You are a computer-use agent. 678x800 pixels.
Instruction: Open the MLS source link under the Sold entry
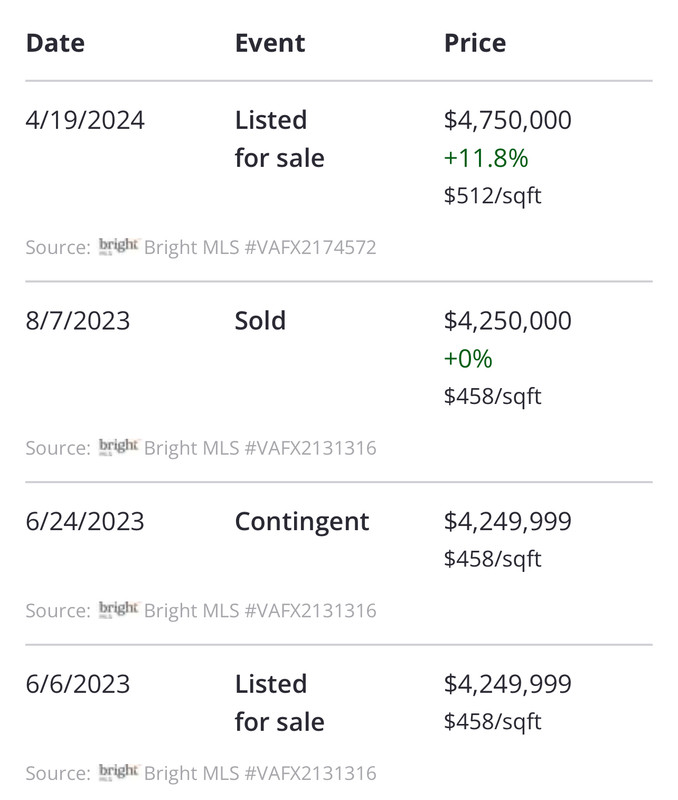coord(260,447)
